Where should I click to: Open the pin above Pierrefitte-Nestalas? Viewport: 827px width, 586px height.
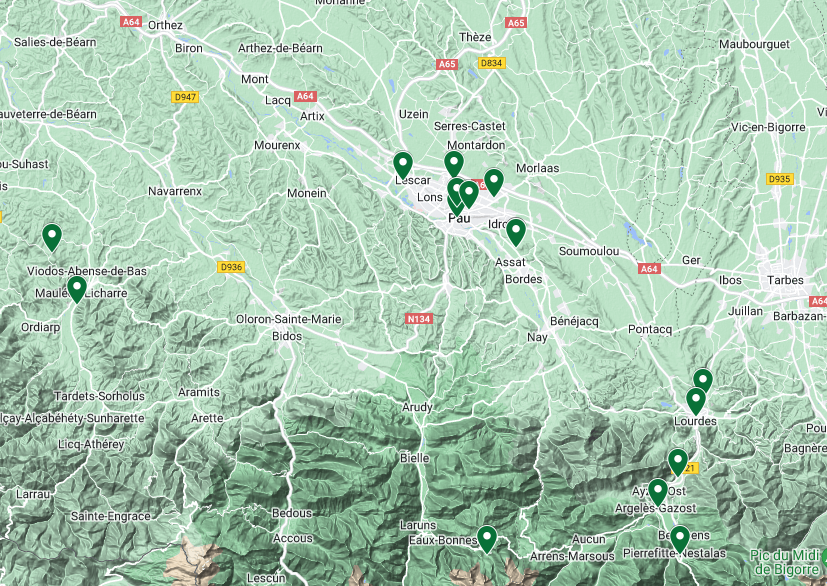pos(680,539)
